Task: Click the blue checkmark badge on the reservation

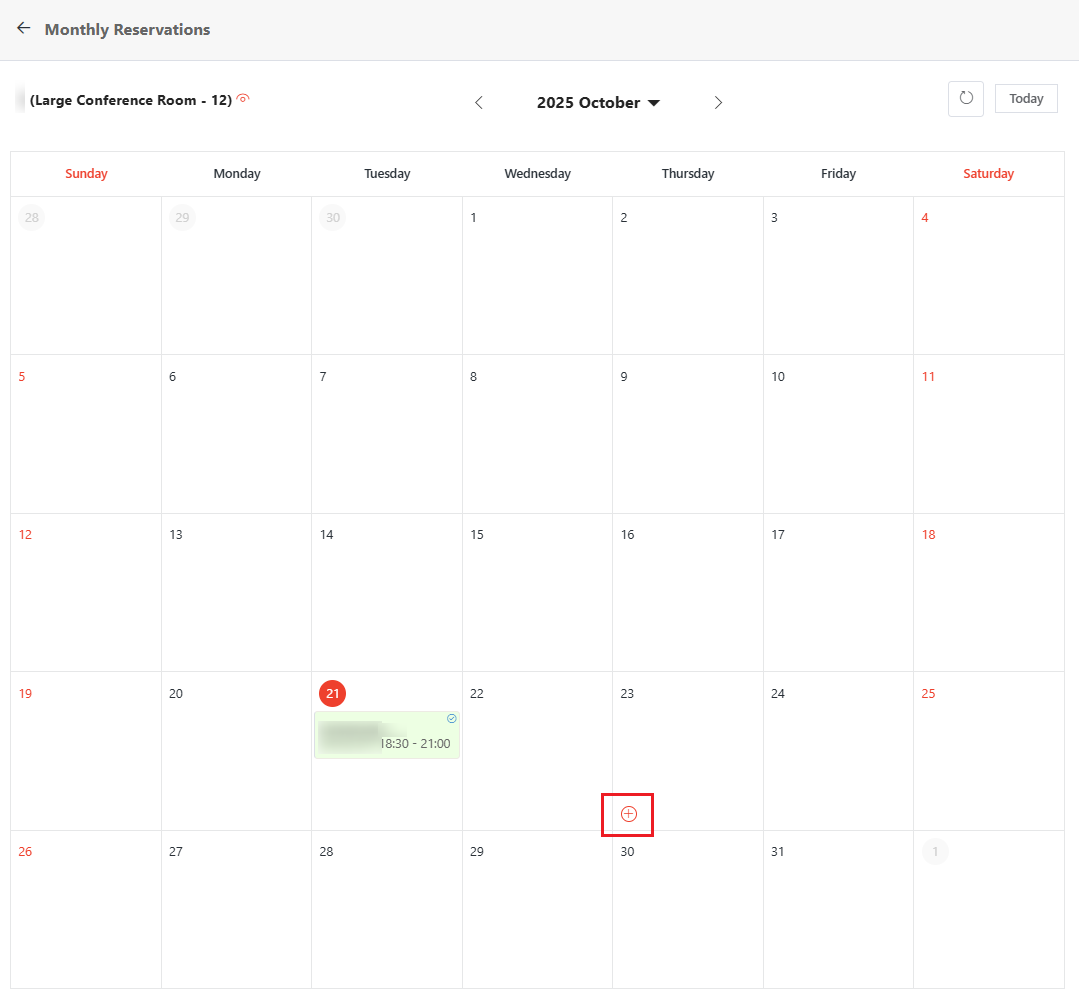Action: click(451, 718)
